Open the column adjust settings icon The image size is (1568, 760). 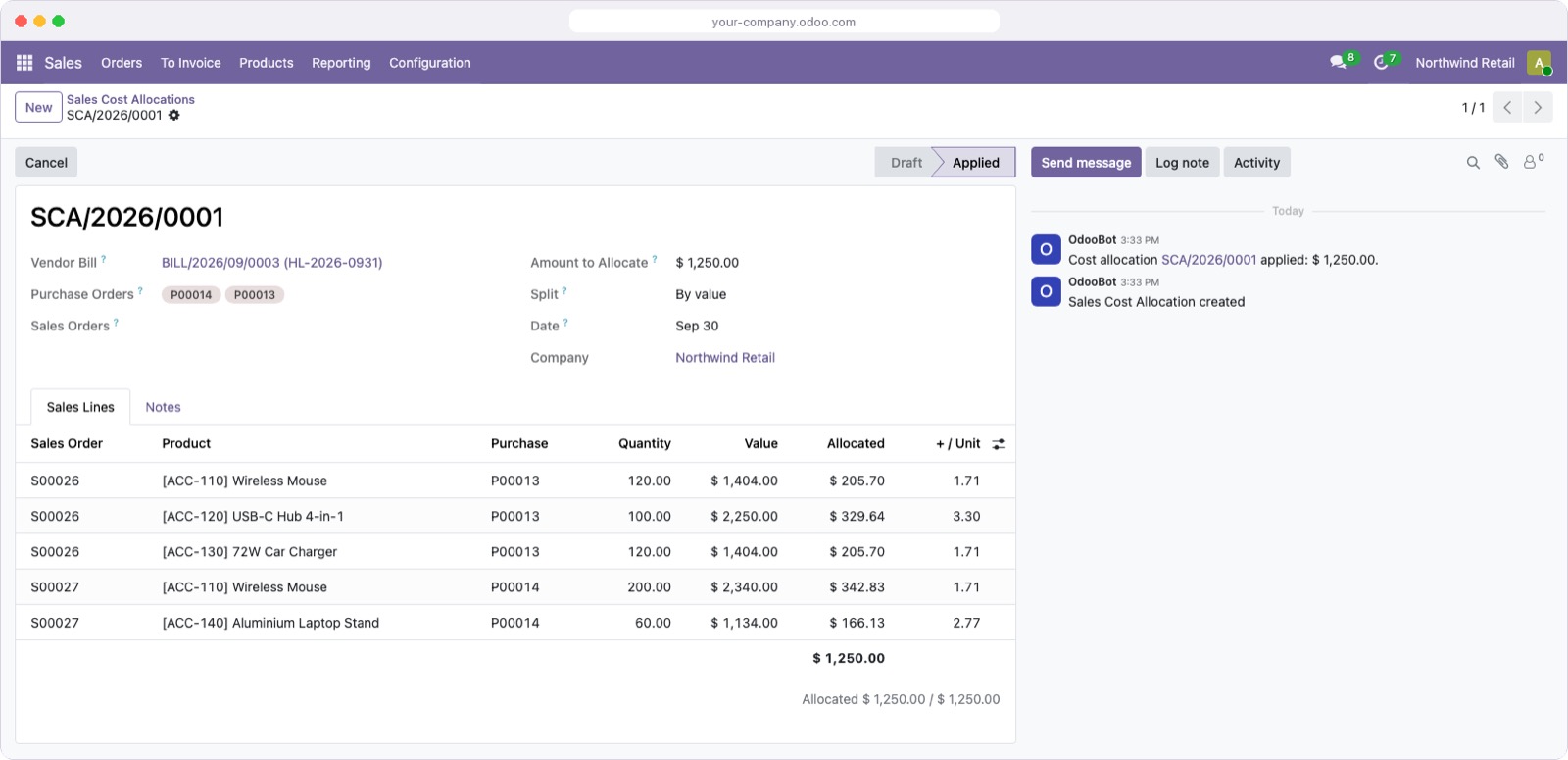(x=999, y=444)
